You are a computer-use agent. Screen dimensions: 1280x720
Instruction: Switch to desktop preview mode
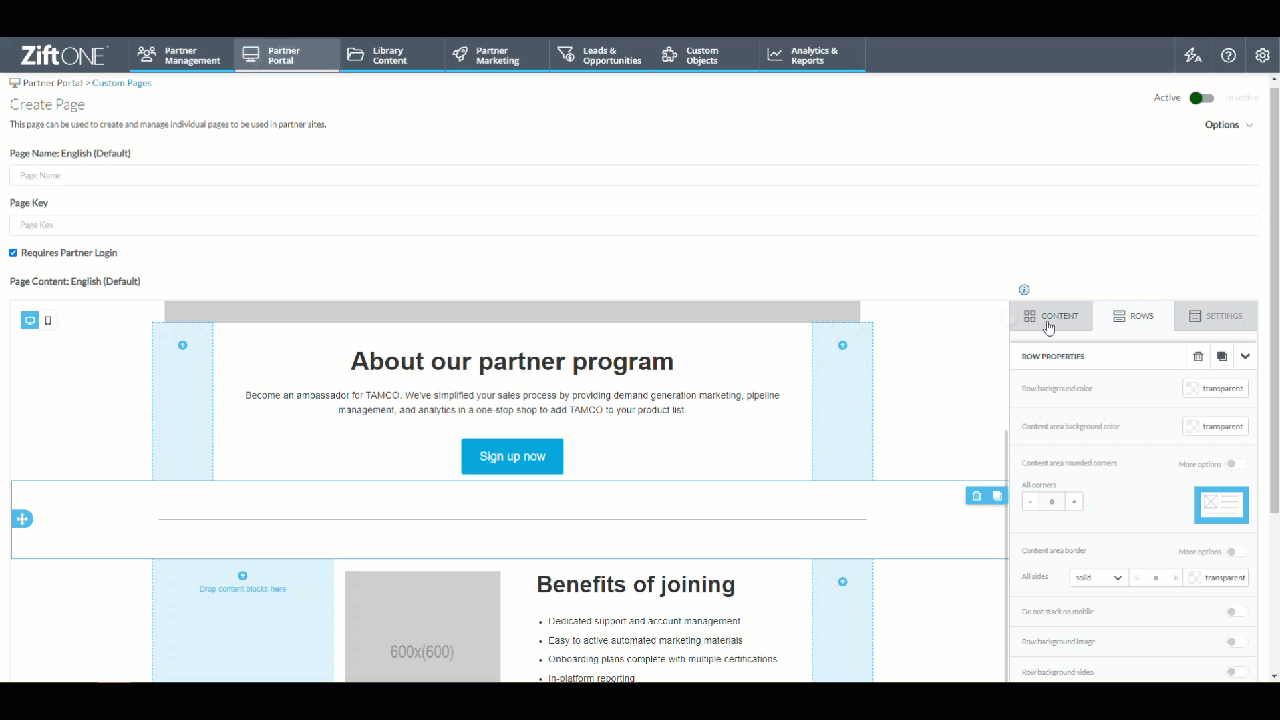pyautogui.click(x=30, y=321)
